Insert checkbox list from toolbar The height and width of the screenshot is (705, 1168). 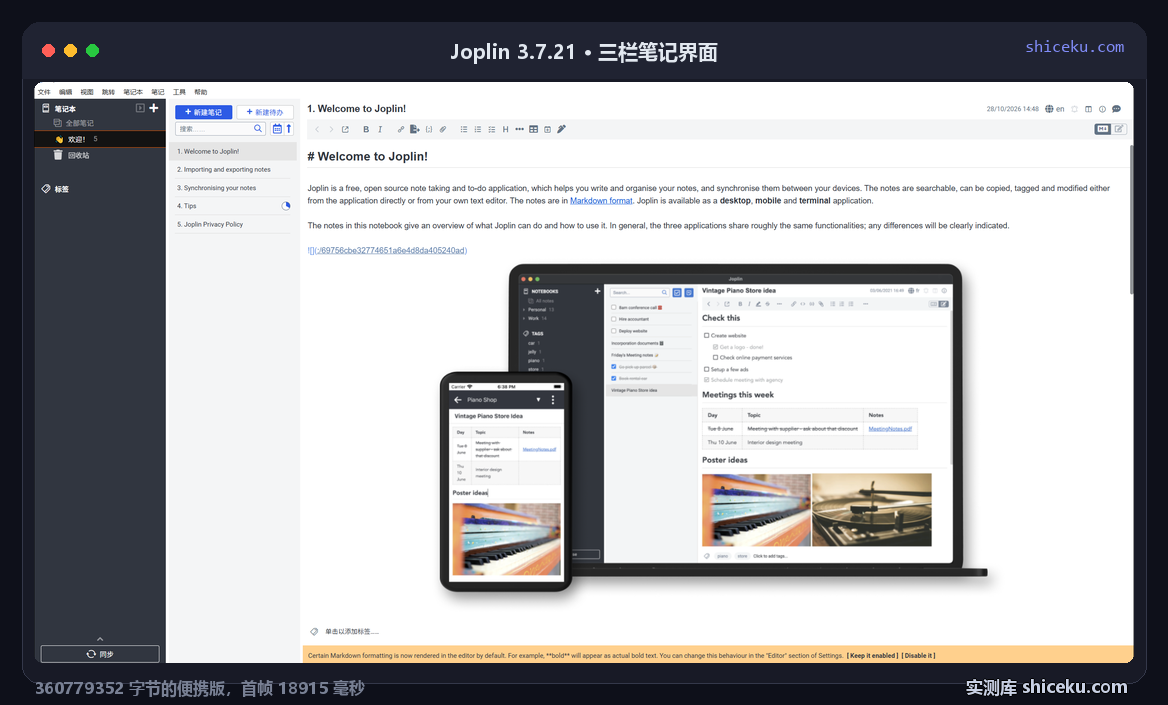pos(492,130)
